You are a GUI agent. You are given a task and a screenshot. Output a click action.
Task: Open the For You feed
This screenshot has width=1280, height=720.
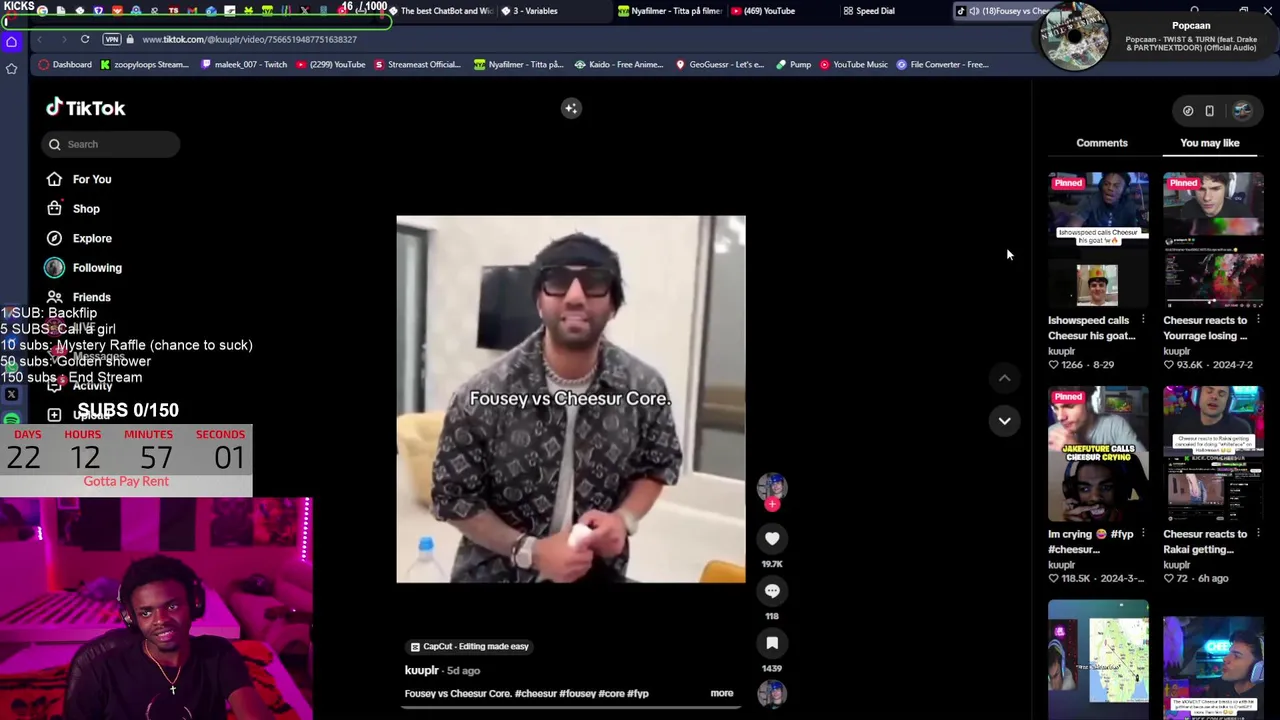click(x=92, y=179)
